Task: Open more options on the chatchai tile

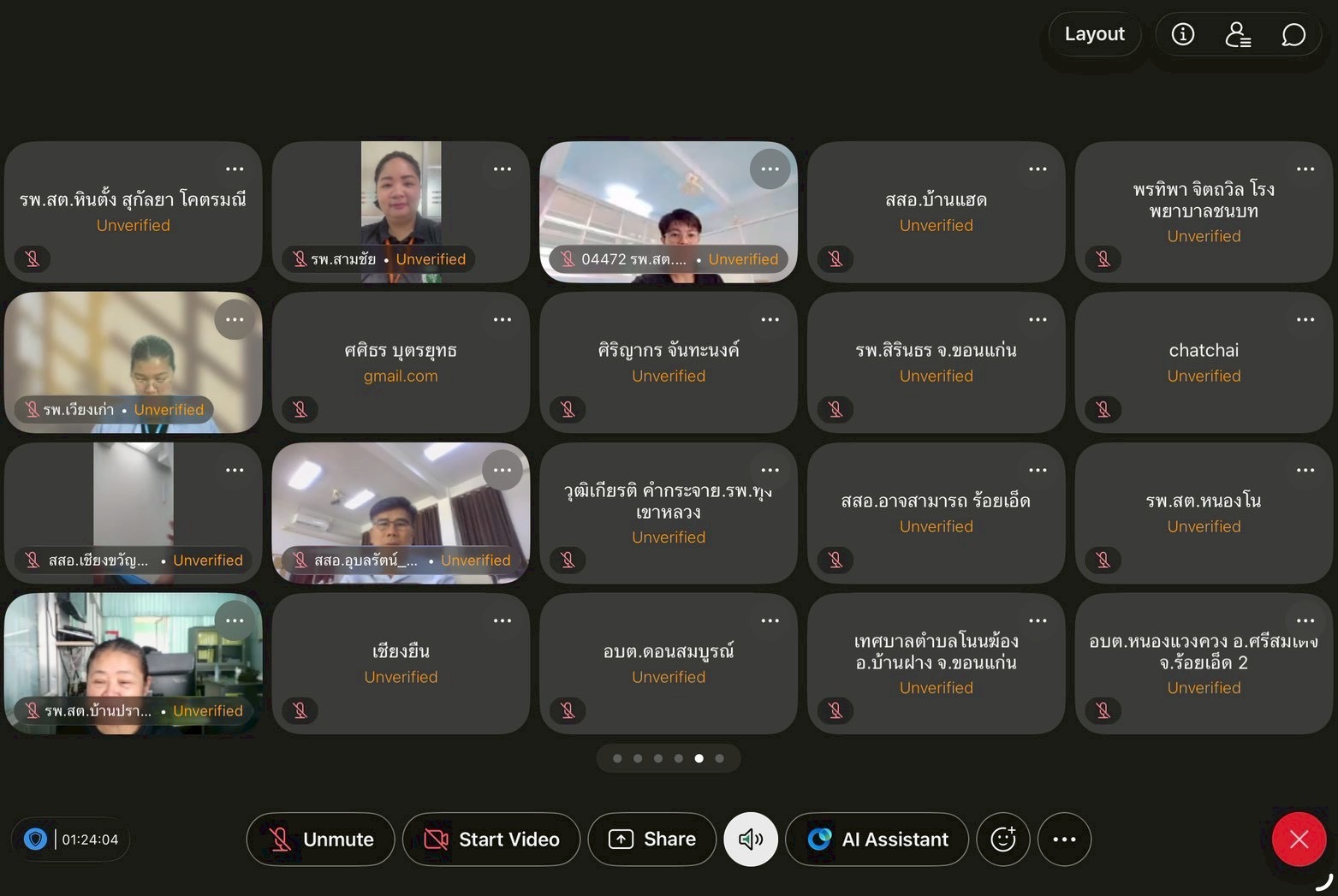Action: pos(1305,320)
